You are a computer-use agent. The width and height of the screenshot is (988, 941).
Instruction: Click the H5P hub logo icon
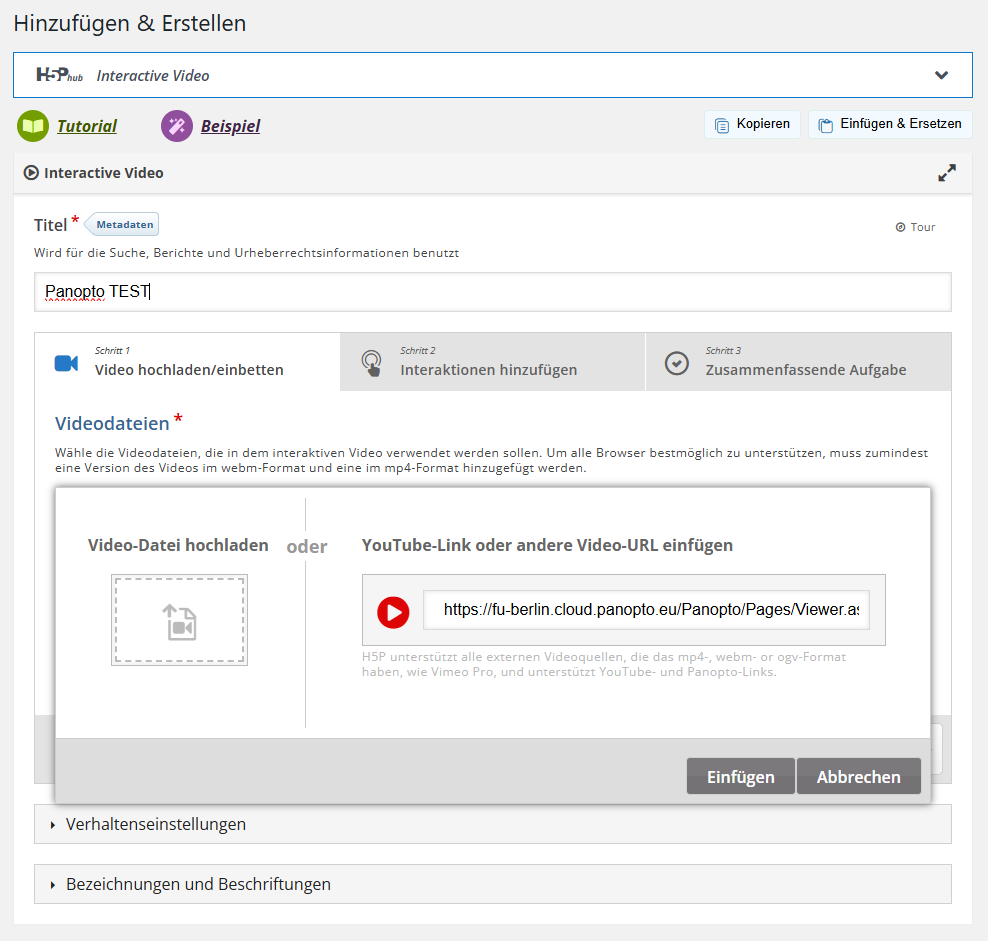[x=59, y=75]
